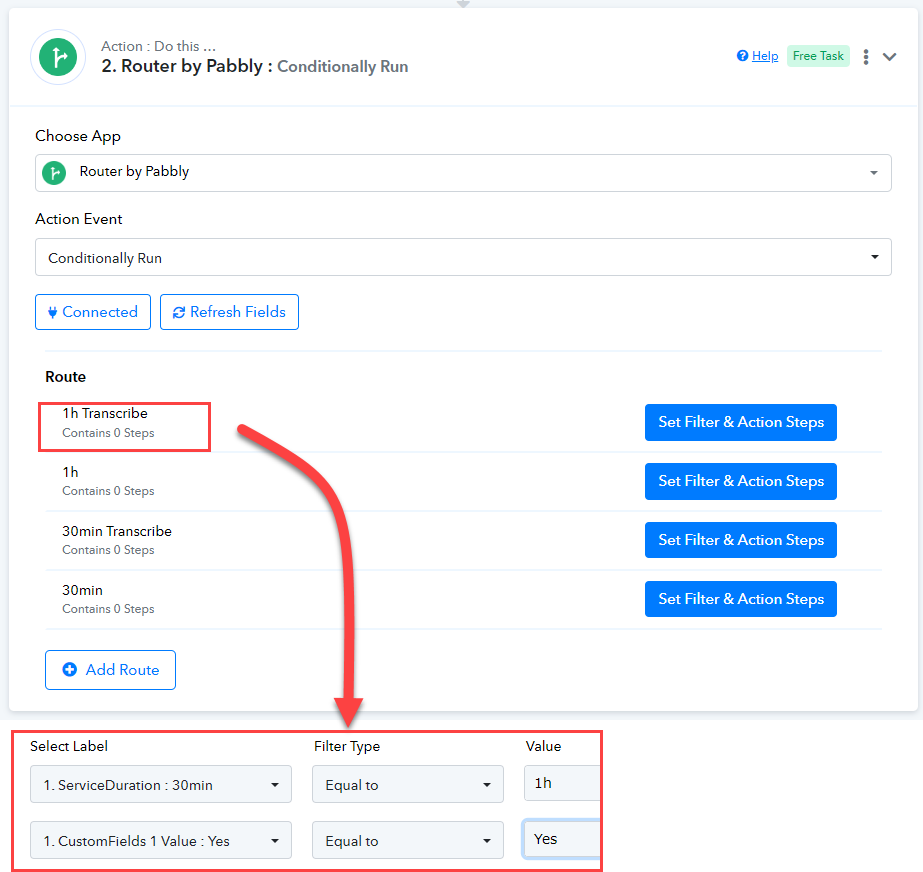923x872 pixels.
Task: Open Filter Type dropdown for CustomFields row
Action: pyautogui.click(x=407, y=840)
